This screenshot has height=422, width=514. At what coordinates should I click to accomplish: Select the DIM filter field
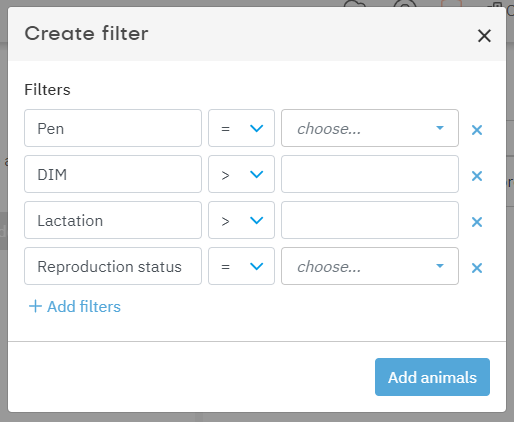113,174
